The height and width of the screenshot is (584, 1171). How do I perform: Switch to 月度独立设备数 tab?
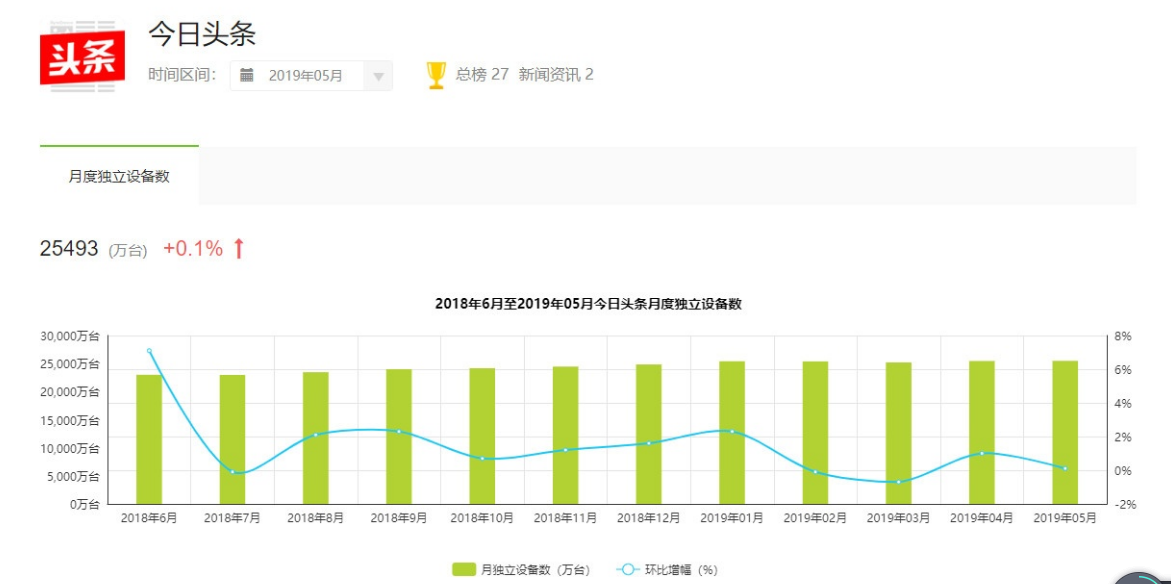(x=119, y=176)
